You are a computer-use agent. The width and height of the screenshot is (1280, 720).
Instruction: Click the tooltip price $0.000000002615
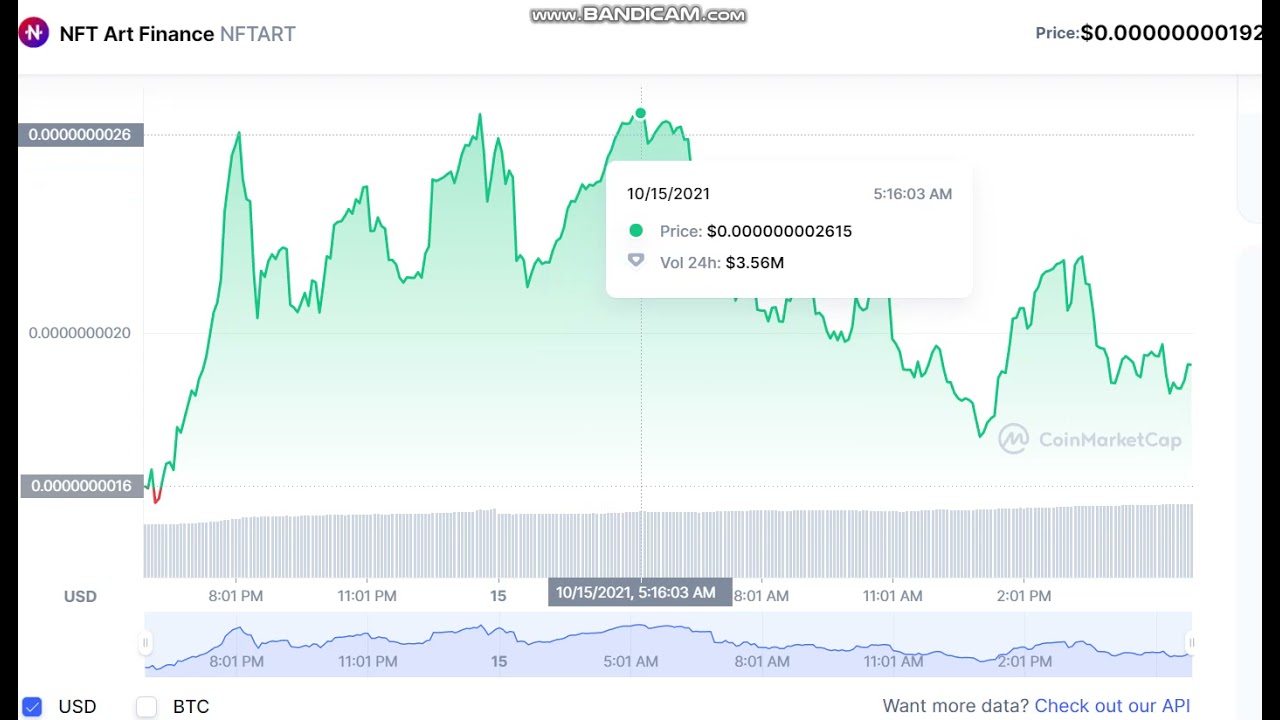pyautogui.click(x=779, y=231)
